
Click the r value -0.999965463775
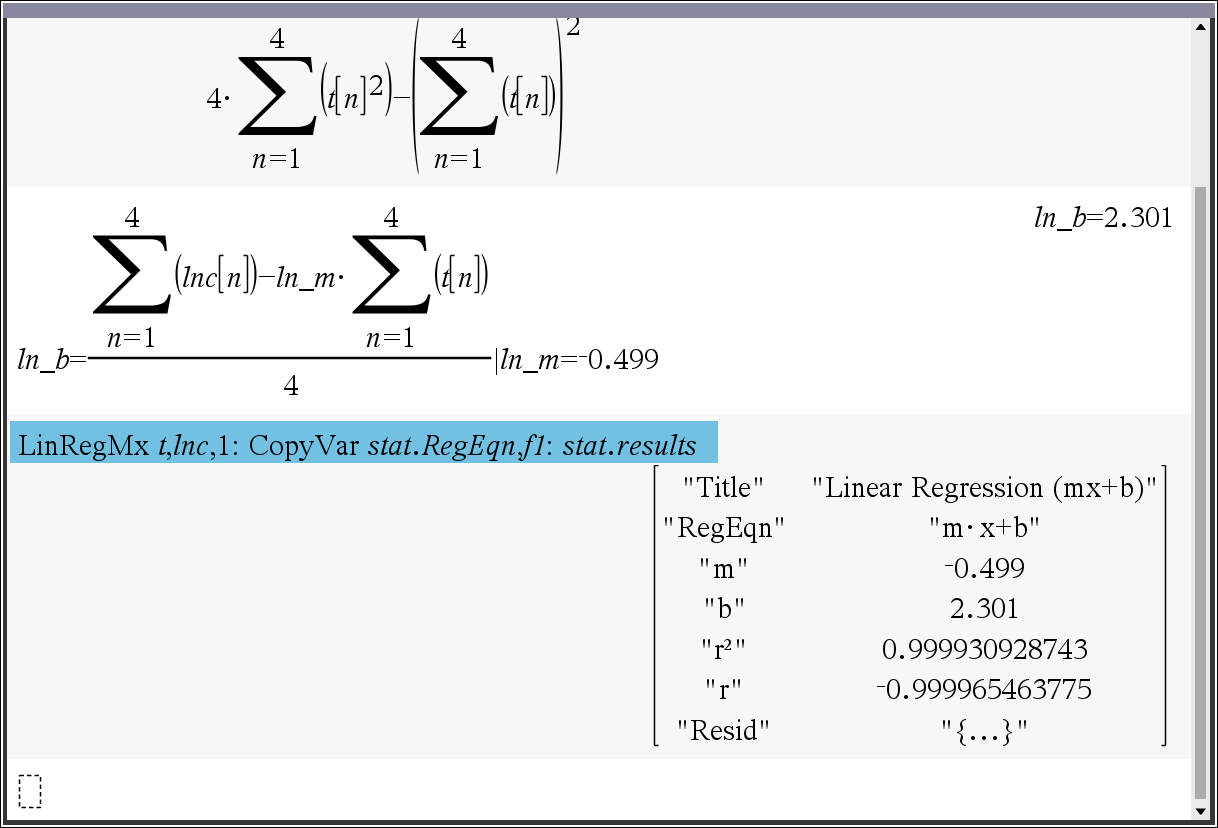(x=984, y=690)
